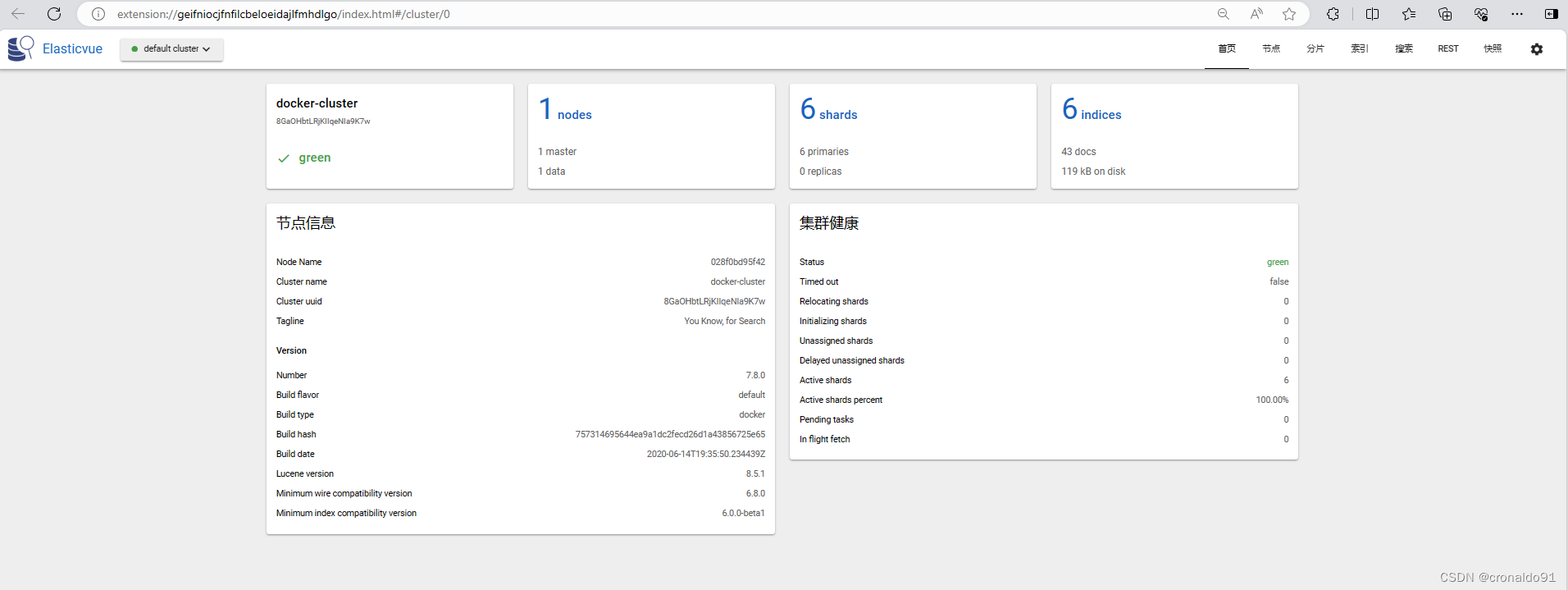Reload the page with the refresh icon
1568x590 pixels.
click(x=54, y=14)
